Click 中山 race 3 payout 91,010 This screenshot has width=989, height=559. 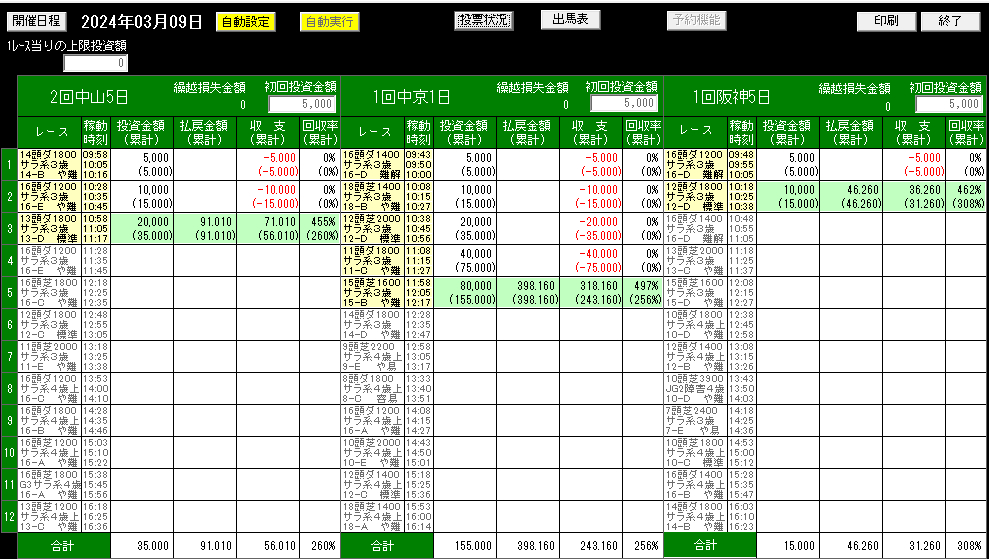[205, 228]
